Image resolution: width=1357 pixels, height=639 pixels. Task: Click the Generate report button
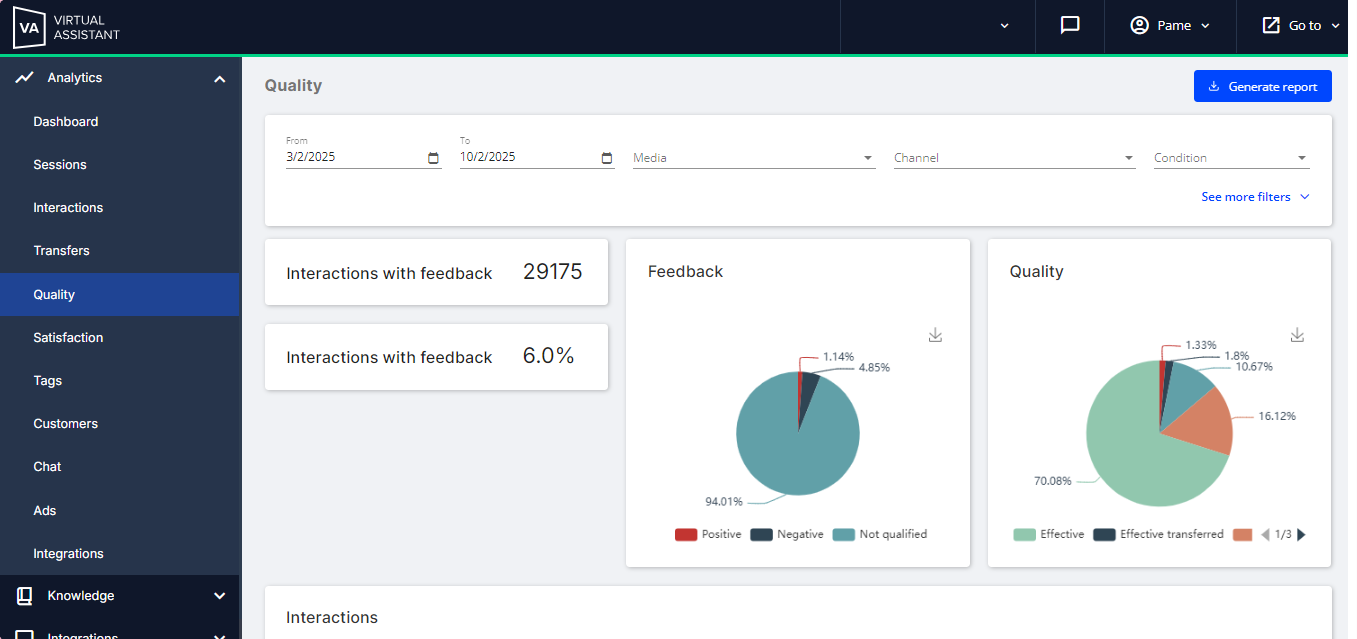coord(1263,86)
